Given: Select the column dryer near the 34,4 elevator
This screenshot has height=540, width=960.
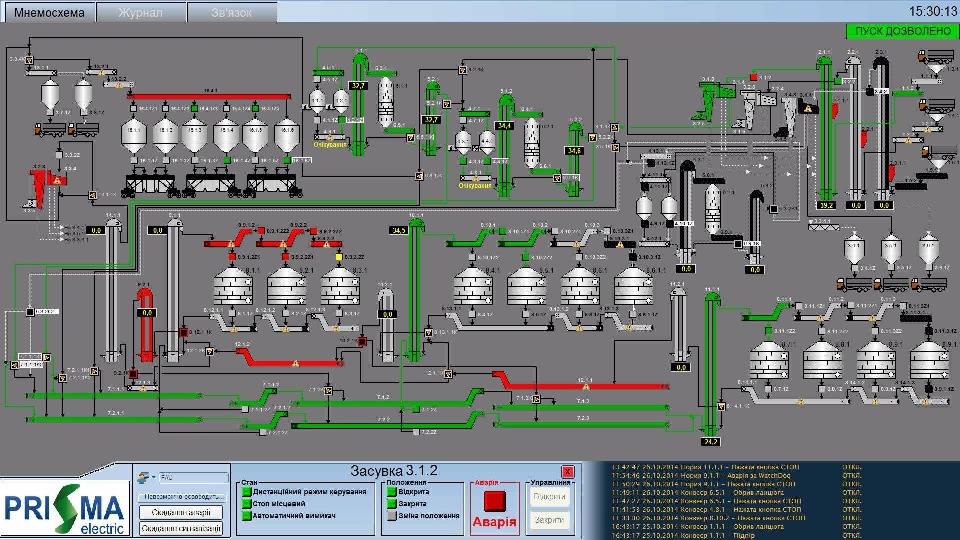Looking at the screenshot, I should click(531, 143).
